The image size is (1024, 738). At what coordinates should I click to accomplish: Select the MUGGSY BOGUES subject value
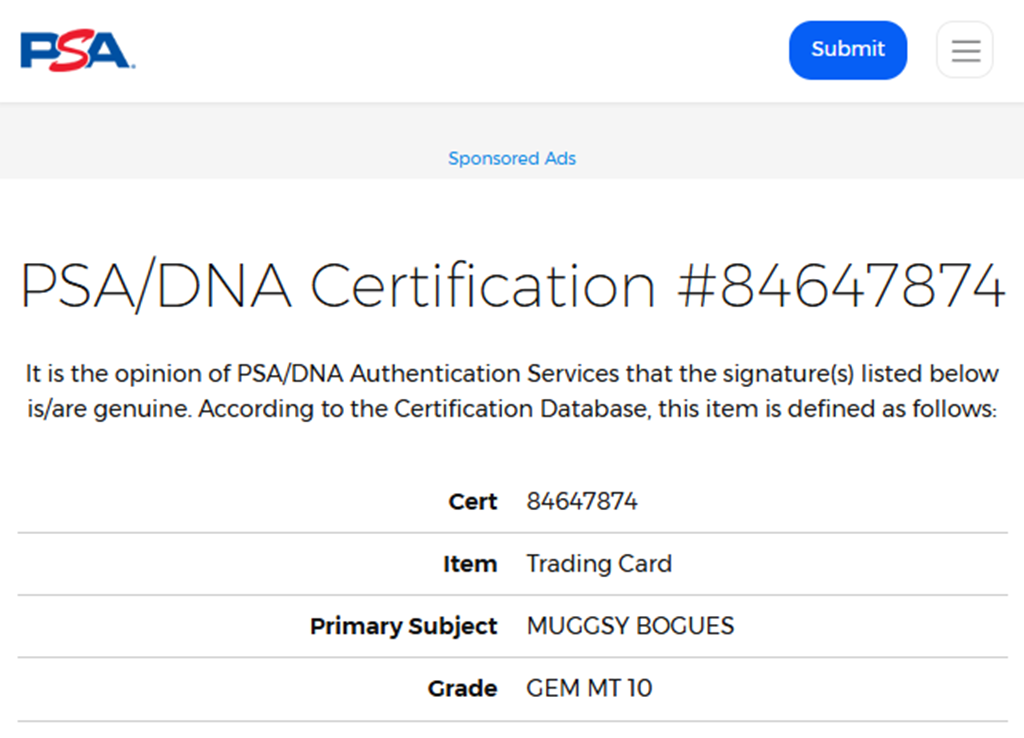coord(630,627)
